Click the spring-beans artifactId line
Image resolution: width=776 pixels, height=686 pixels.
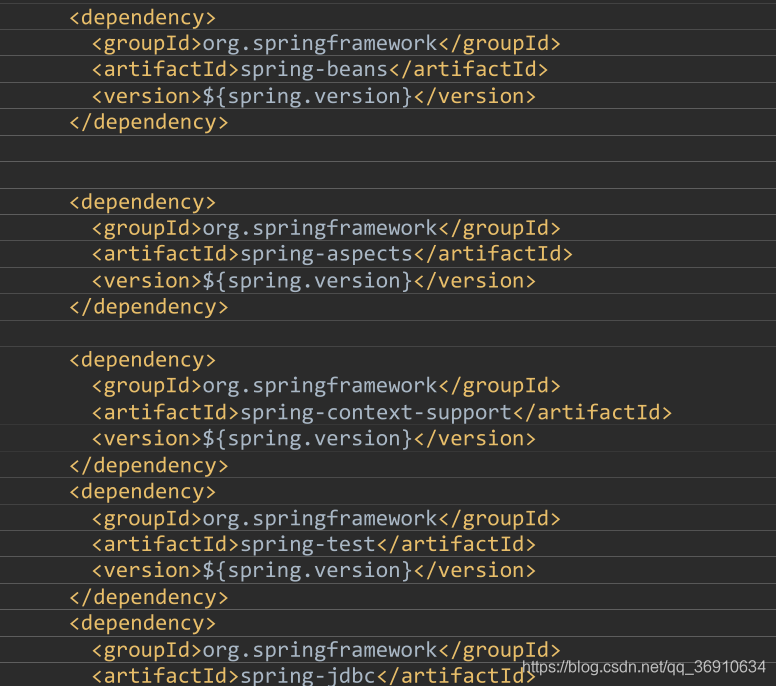320,69
